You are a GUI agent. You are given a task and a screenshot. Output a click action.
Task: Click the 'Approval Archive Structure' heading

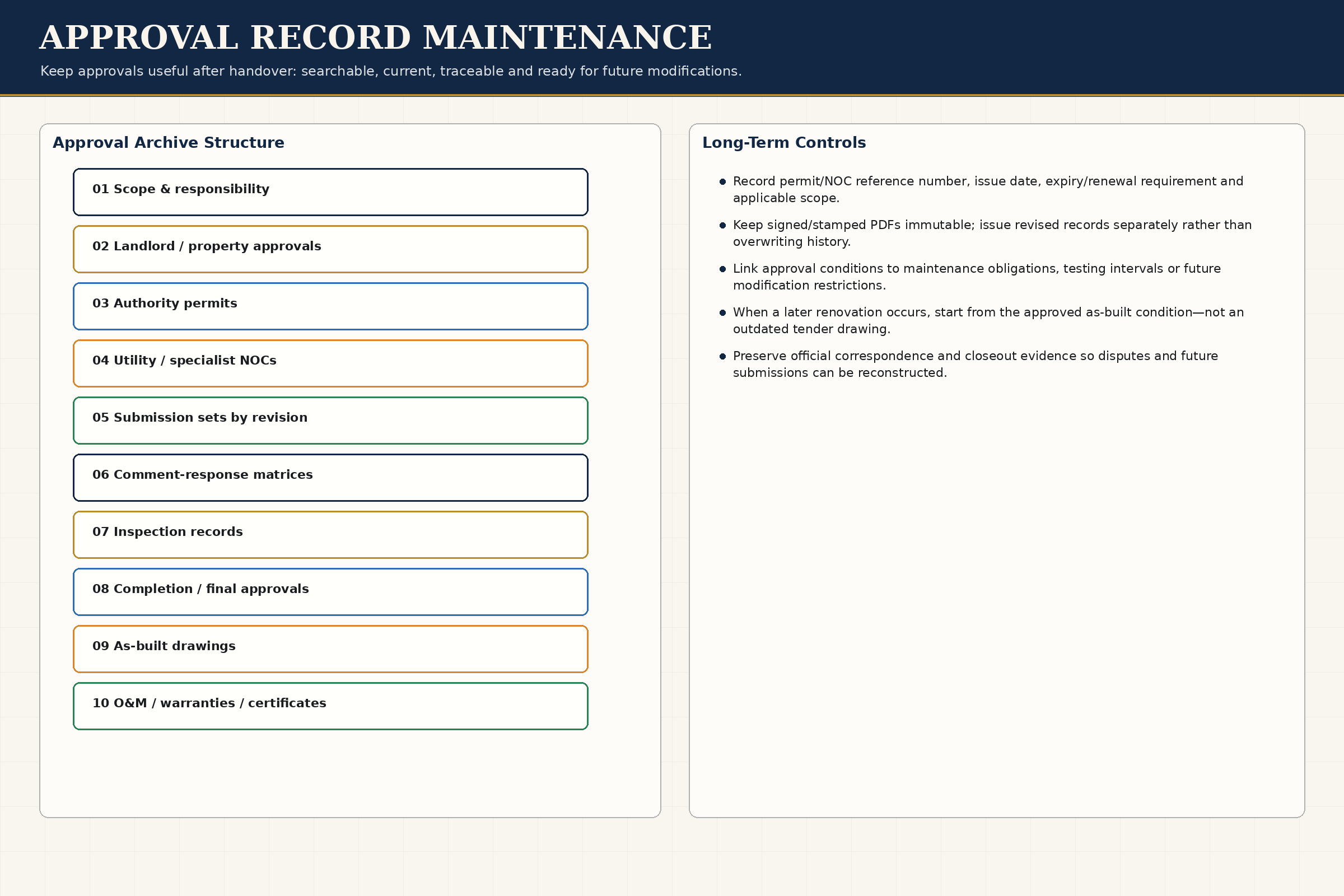tap(169, 143)
